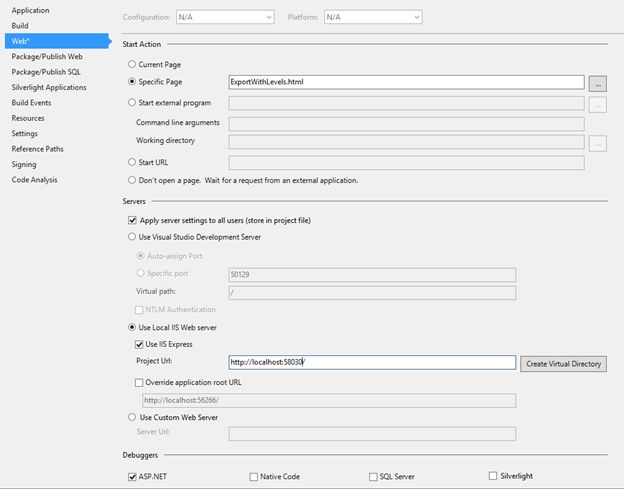
Task: Toggle the ASP.NET debugger checkbox
Action: tap(133, 477)
